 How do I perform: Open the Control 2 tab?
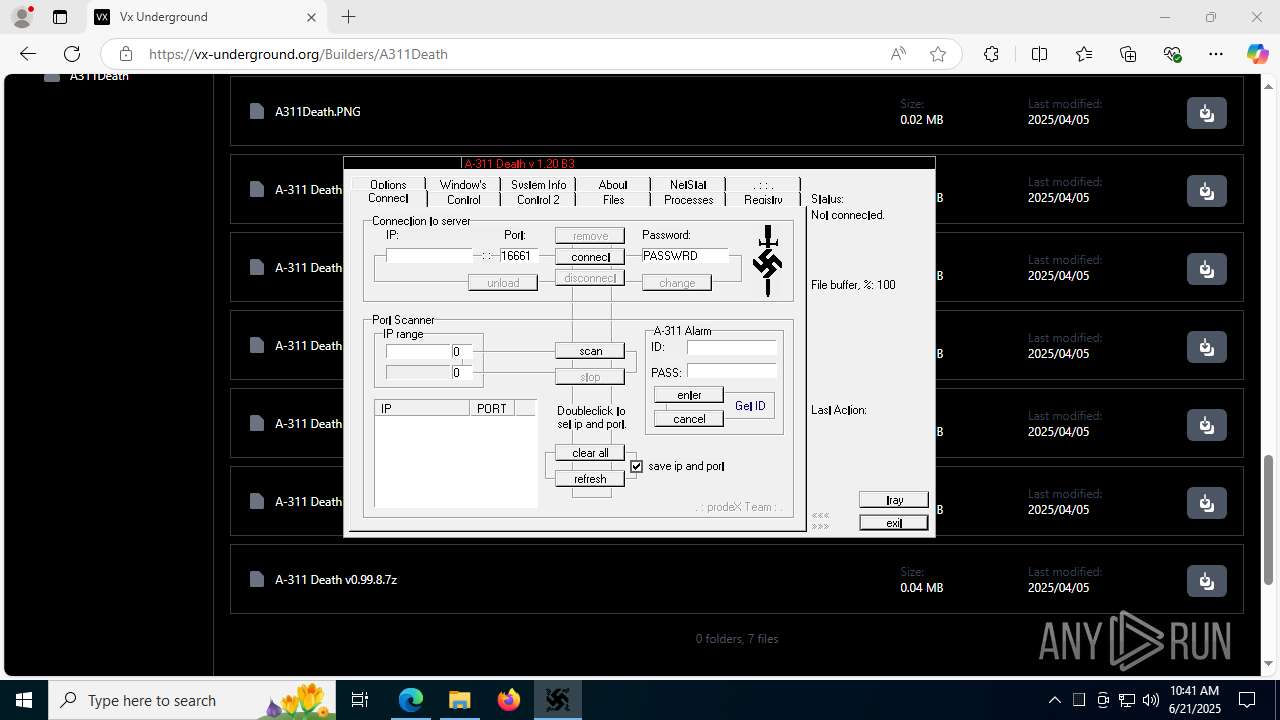(x=538, y=199)
